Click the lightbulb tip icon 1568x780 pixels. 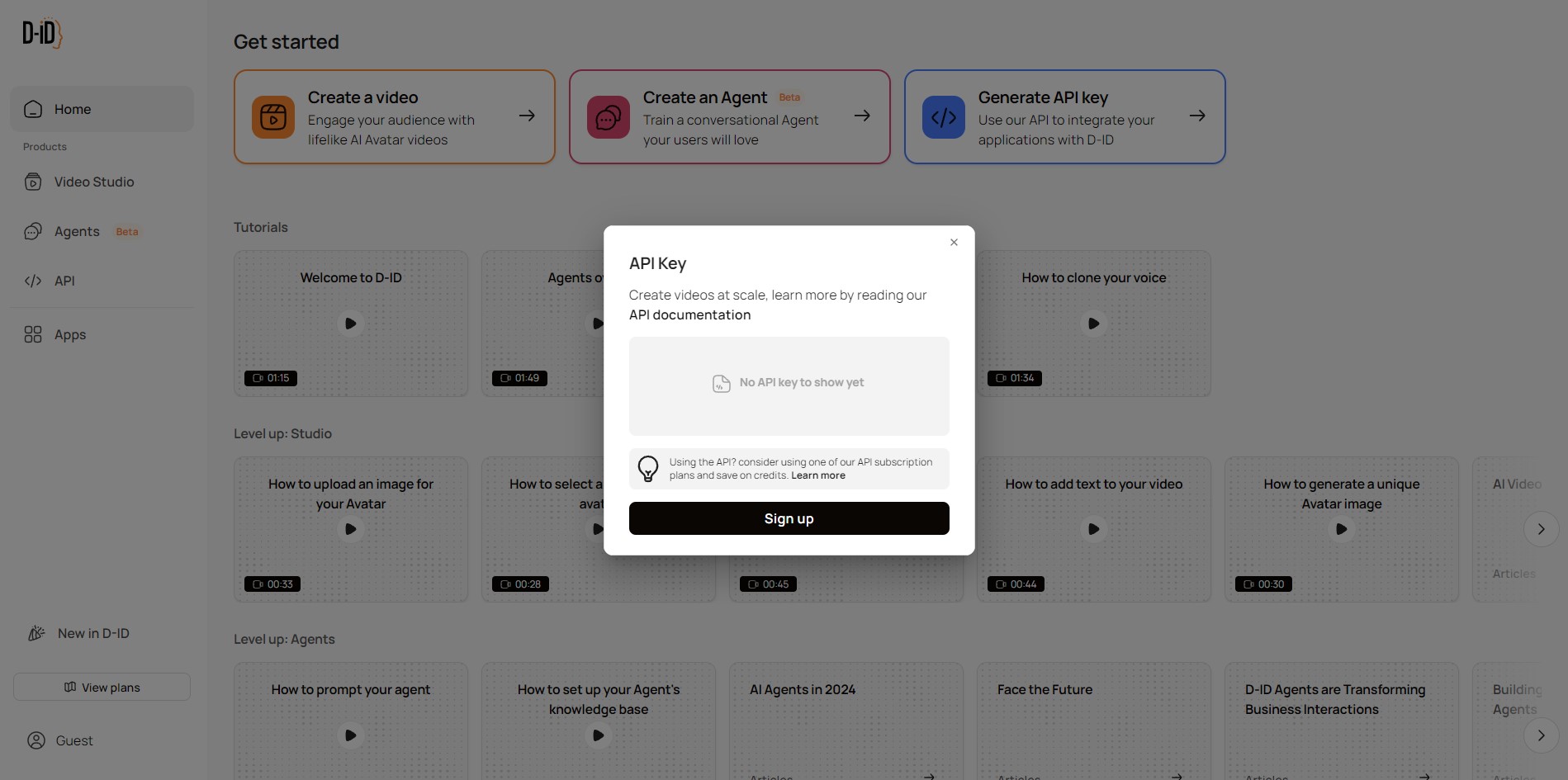[x=648, y=469]
